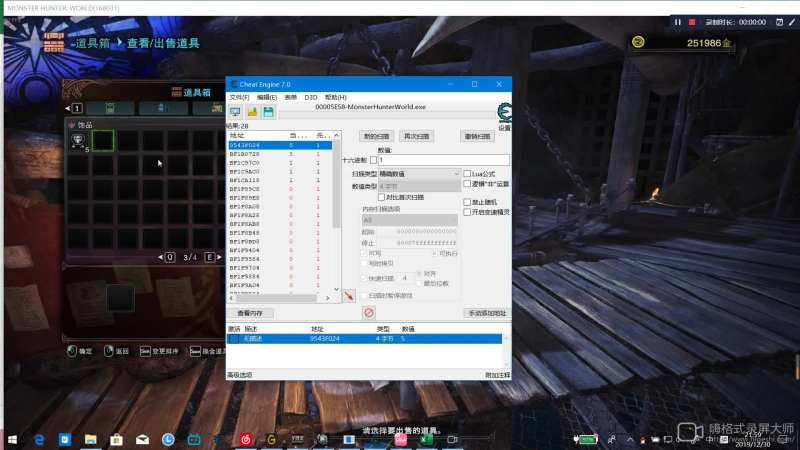Click the red clear list circle icon
Viewport: 800px width, 450px height.
coord(369,313)
